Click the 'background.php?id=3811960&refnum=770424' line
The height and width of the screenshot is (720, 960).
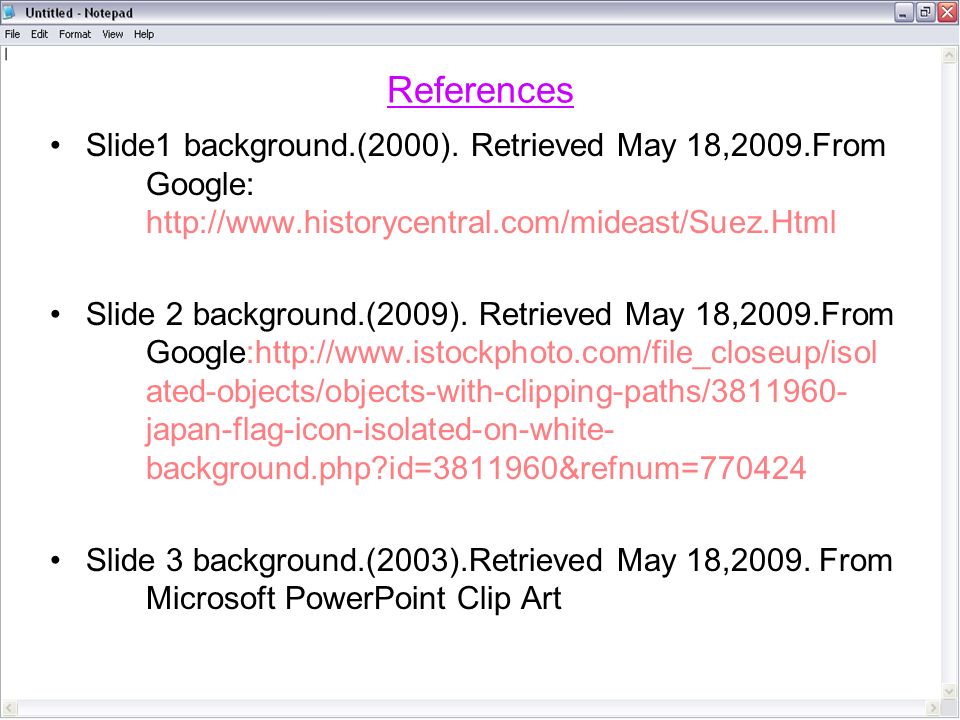[476, 468]
